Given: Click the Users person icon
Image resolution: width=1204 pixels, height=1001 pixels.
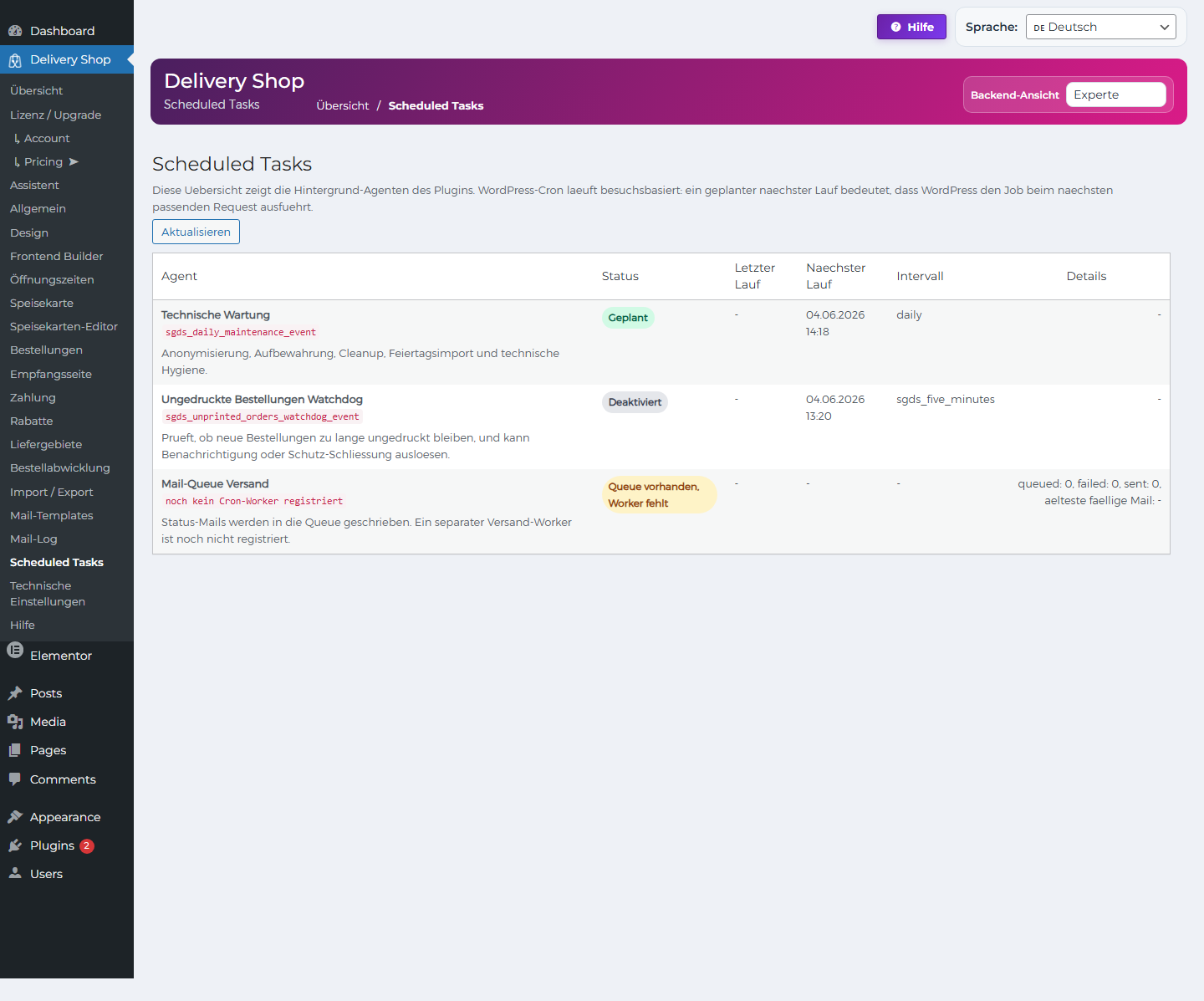Looking at the screenshot, I should click(15, 874).
